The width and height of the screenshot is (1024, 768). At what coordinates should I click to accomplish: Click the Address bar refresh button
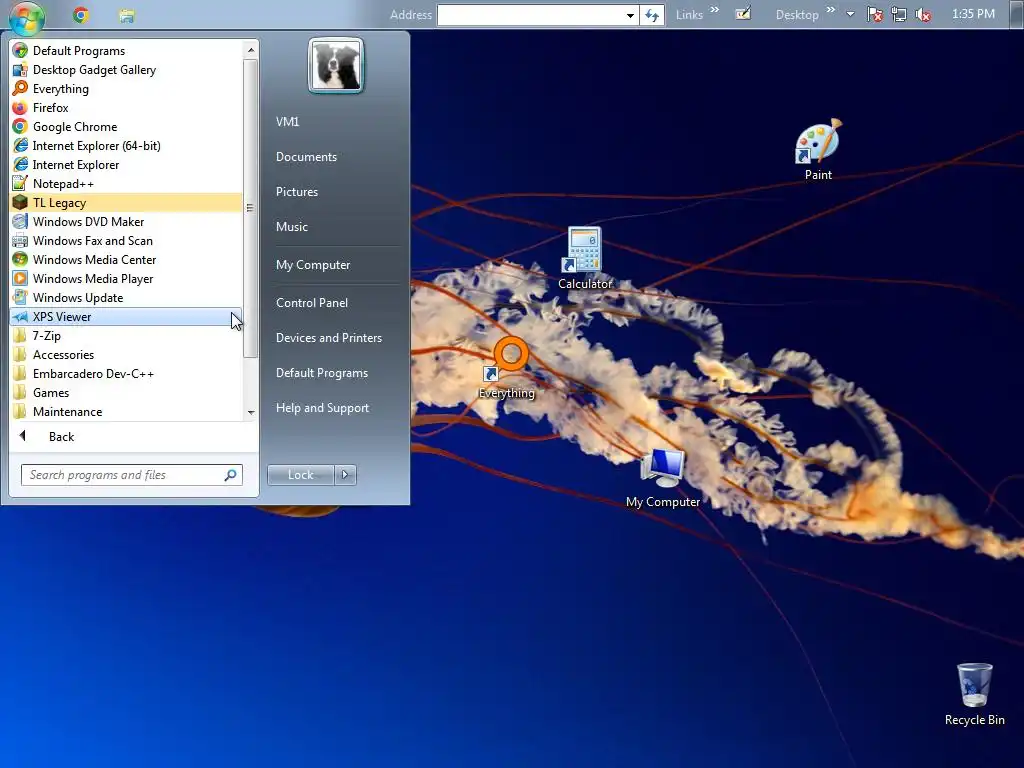point(652,15)
